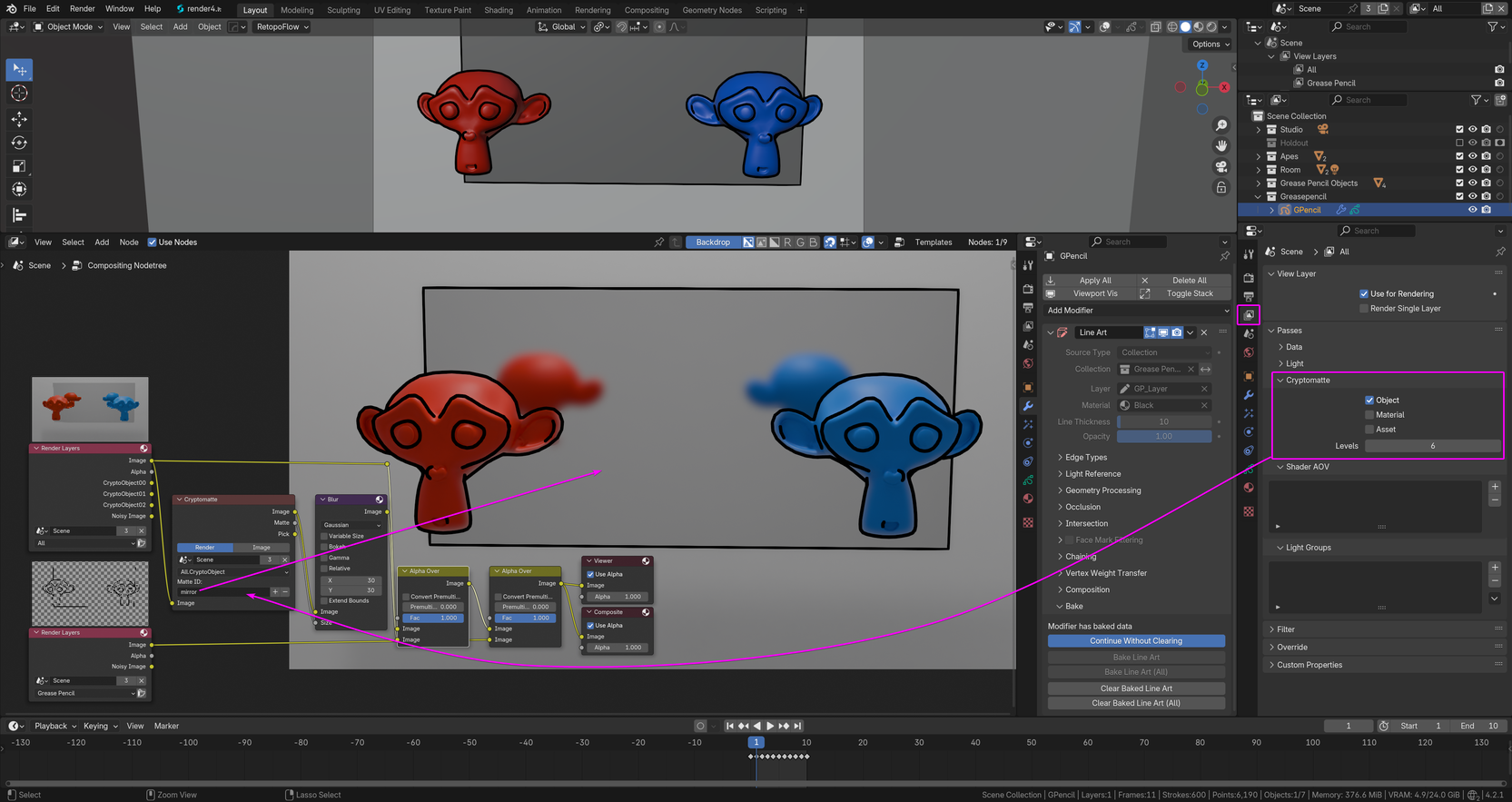Expand the Occlusion section

(x=1082, y=507)
